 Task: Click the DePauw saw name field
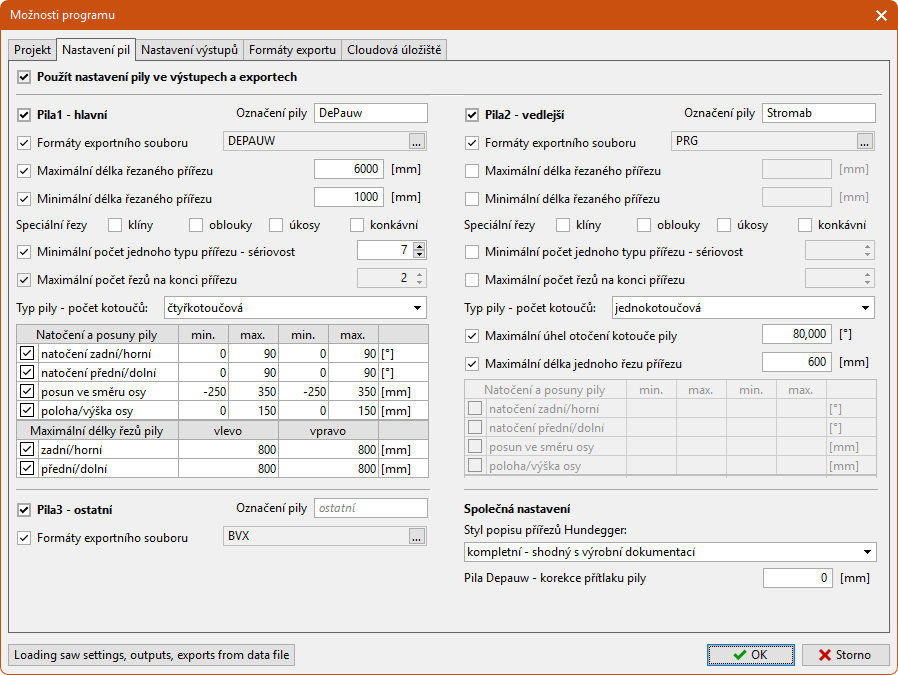[x=370, y=114]
